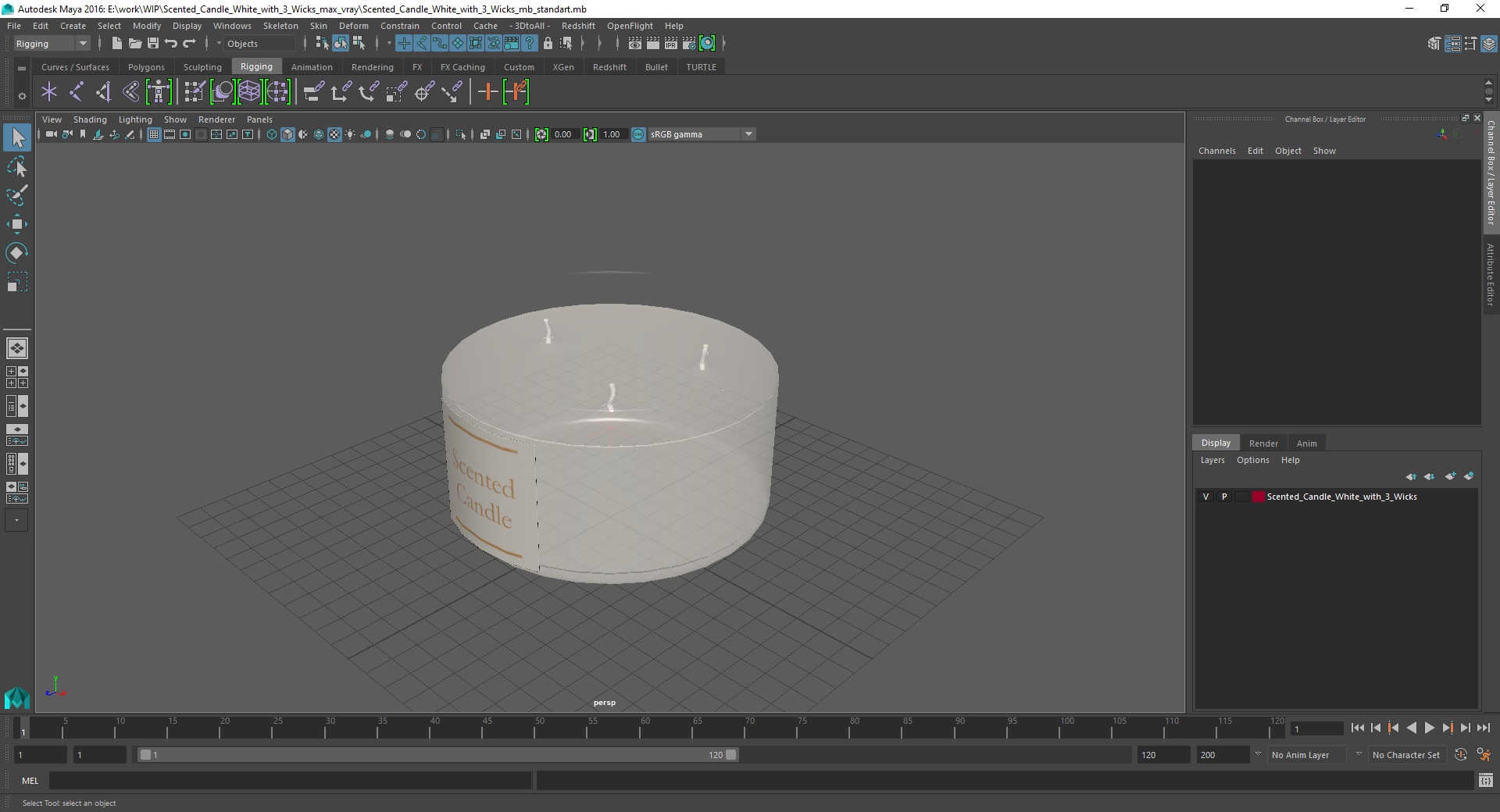The image size is (1500, 812).
Task: Click the MEL command input line
Action: 291,780
